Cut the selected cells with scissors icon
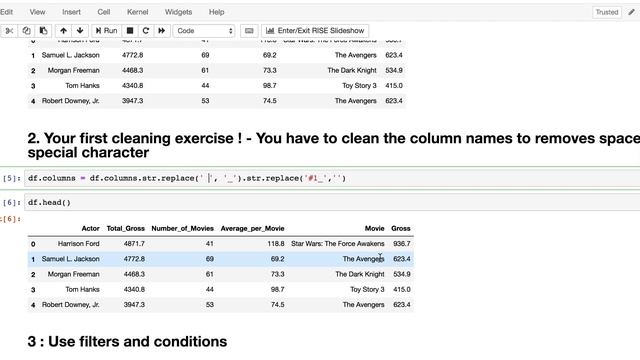This screenshot has height=360, width=640. point(9,31)
